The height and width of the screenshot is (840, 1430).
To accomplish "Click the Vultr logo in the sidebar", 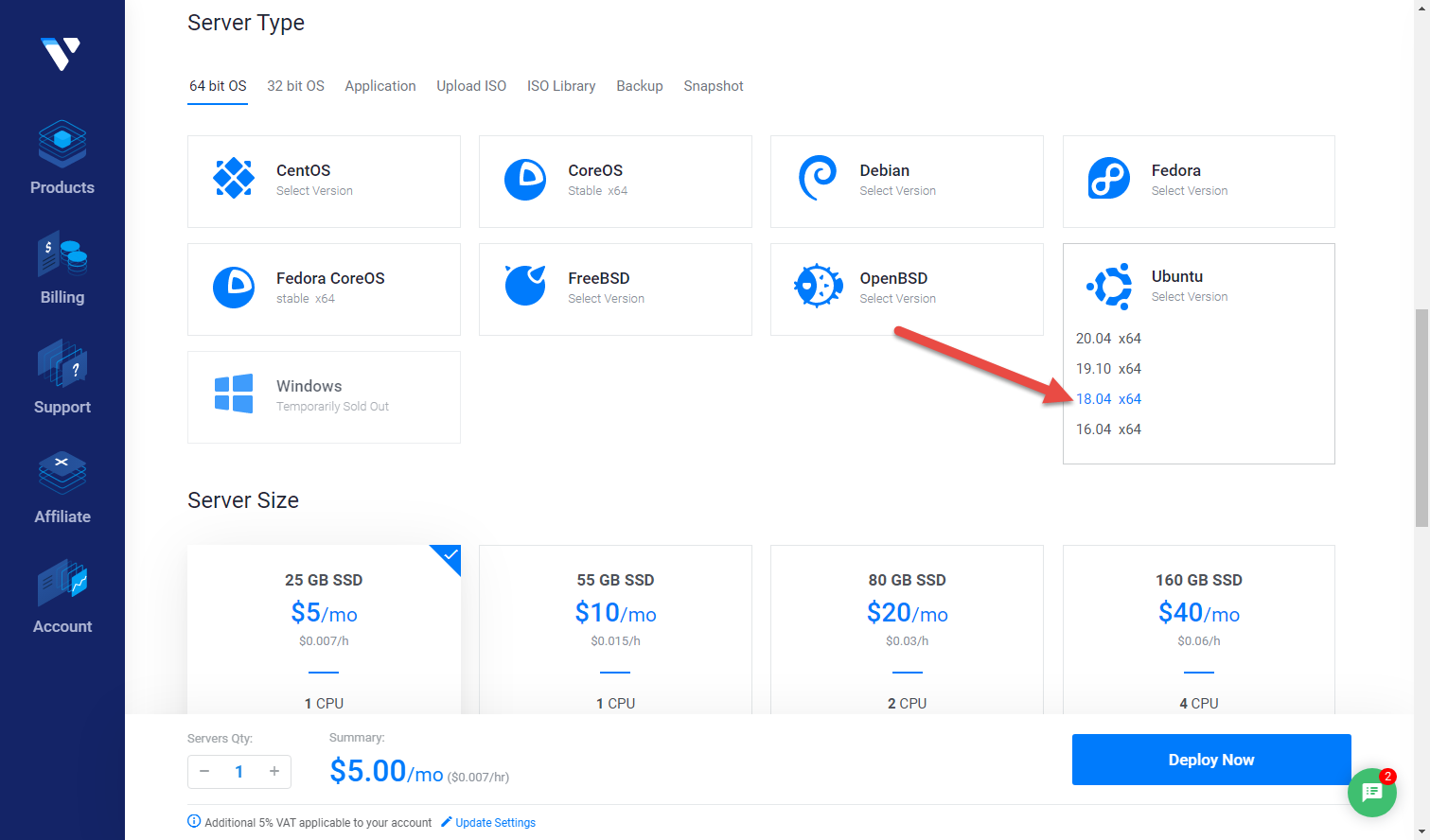I will click(x=62, y=54).
